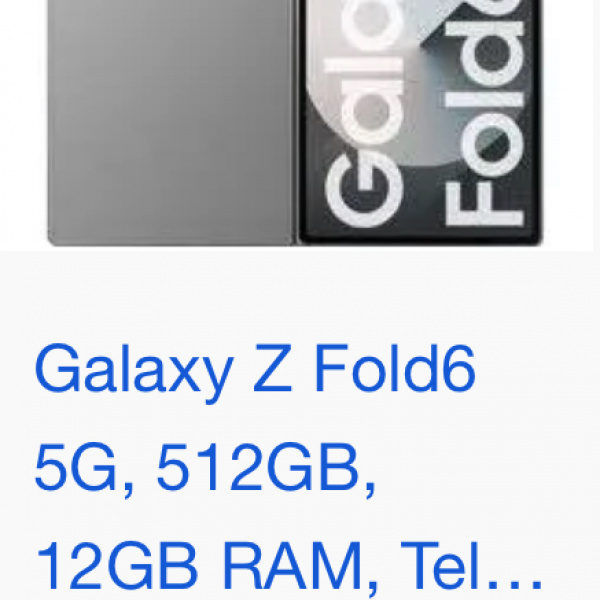Click 'RAM,' in the listing title

[x=301, y=568]
